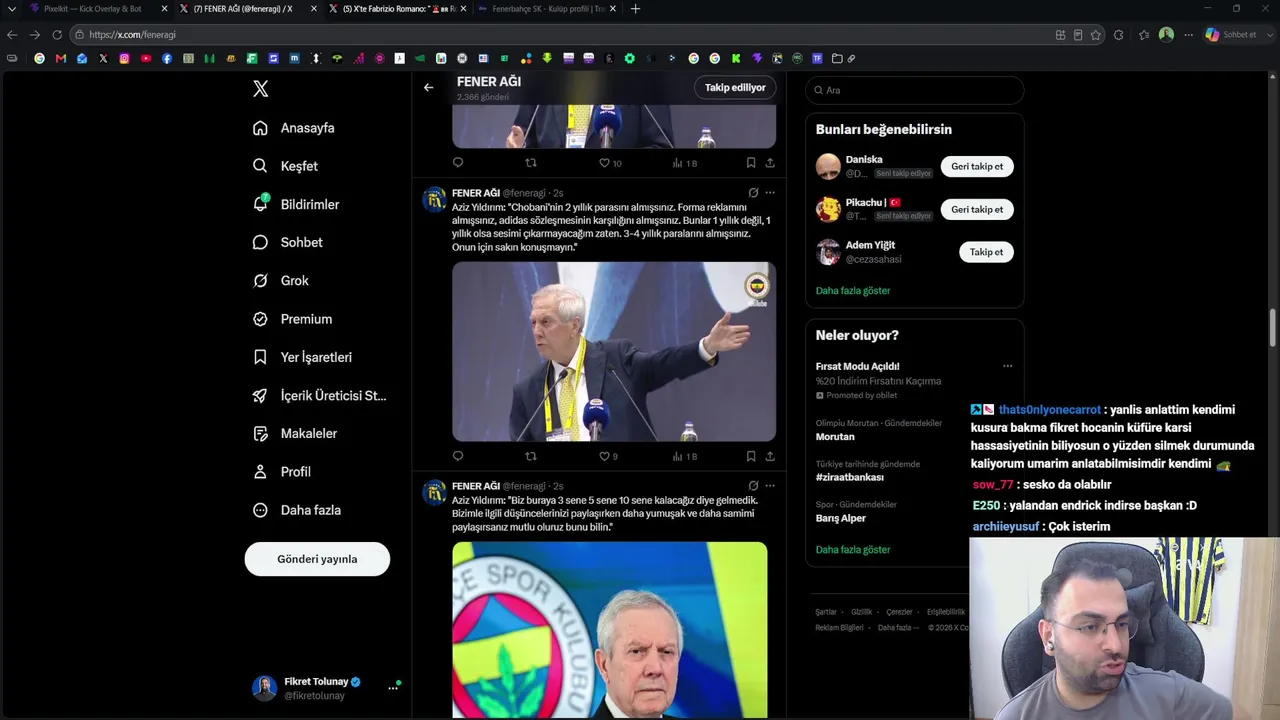This screenshot has width=1280, height=720.
Task: Reload the page
Action: coord(57,35)
